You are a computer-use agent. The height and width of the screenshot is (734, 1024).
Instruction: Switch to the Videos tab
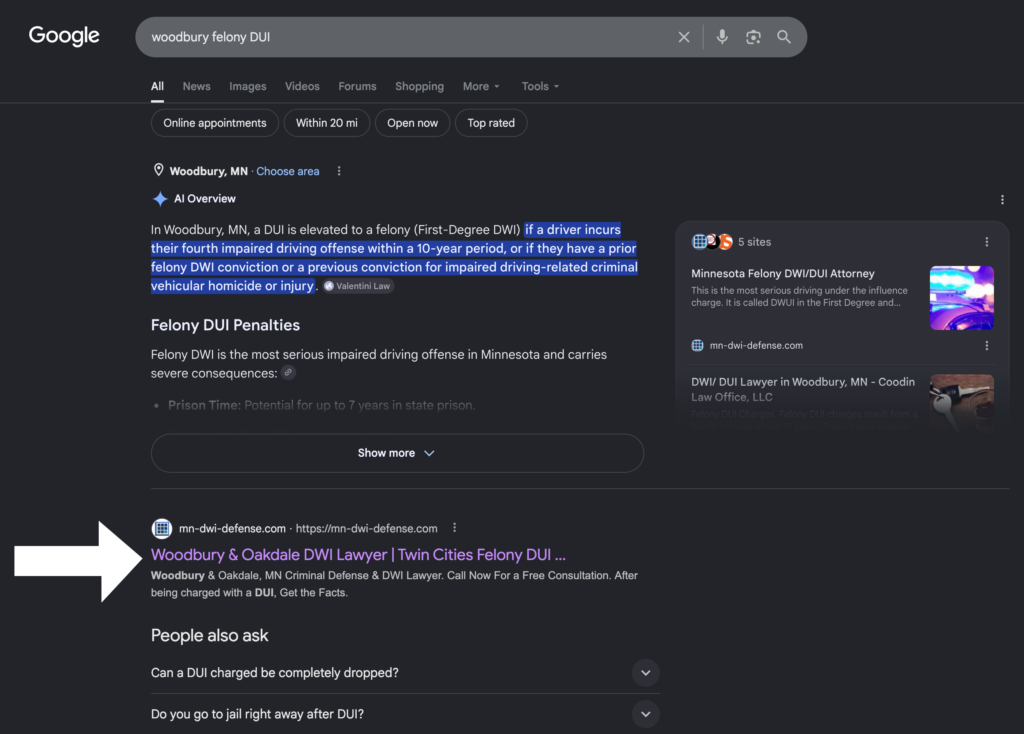click(x=302, y=86)
